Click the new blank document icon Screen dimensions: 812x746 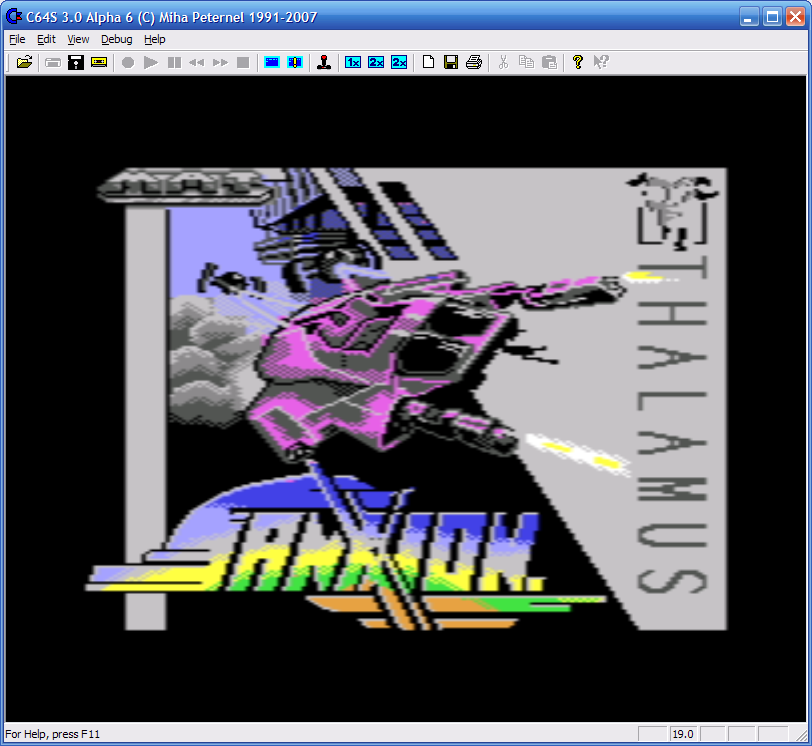[x=428, y=62]
